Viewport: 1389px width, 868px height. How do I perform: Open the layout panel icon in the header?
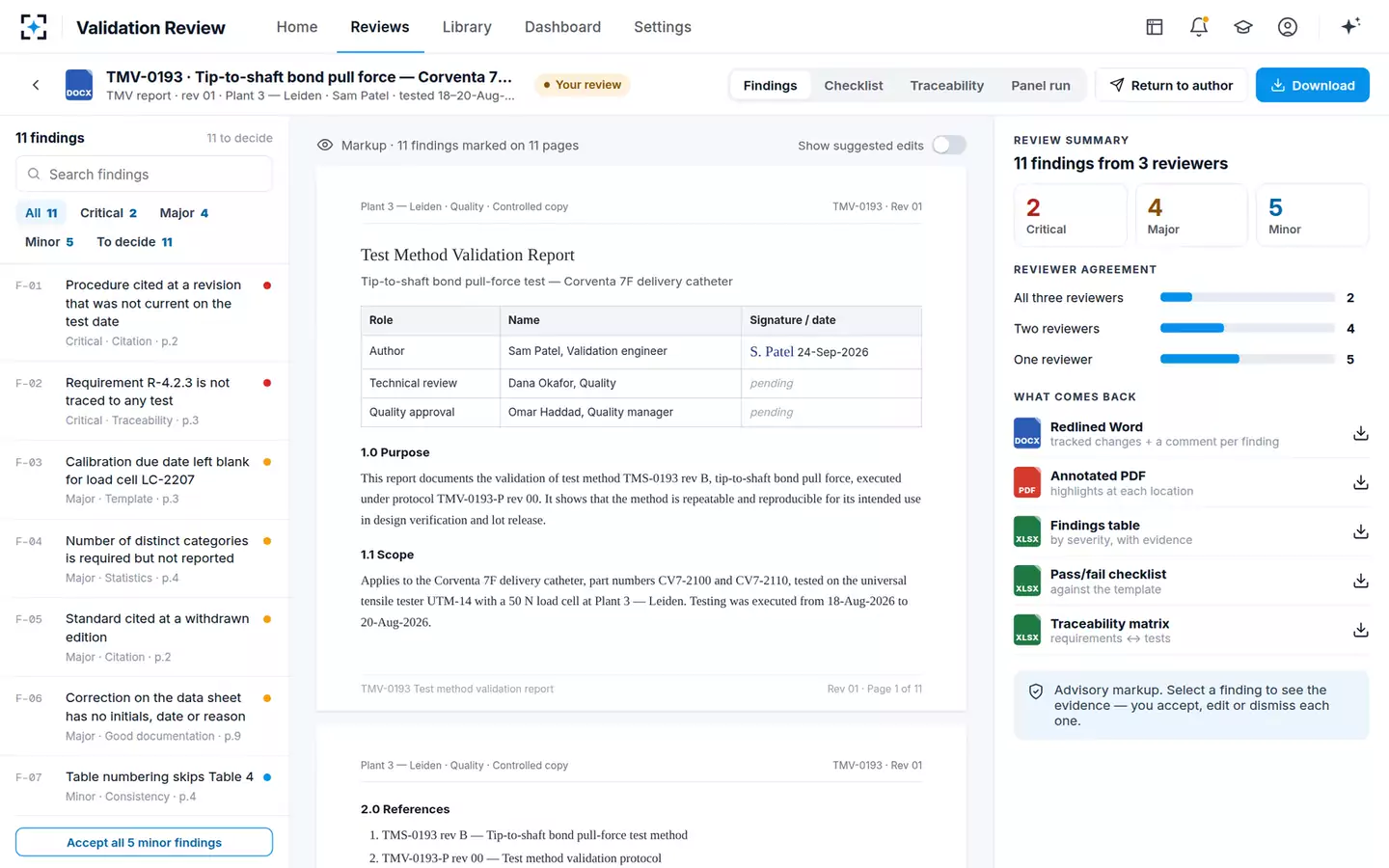(1155, 27)
